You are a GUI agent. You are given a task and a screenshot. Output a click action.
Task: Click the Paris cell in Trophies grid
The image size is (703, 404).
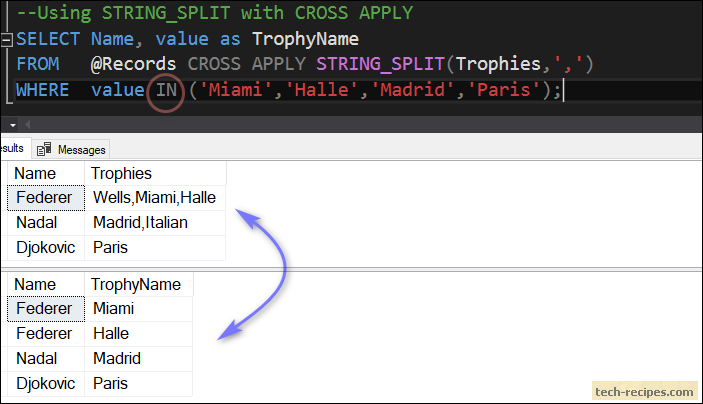click(155, 248)
